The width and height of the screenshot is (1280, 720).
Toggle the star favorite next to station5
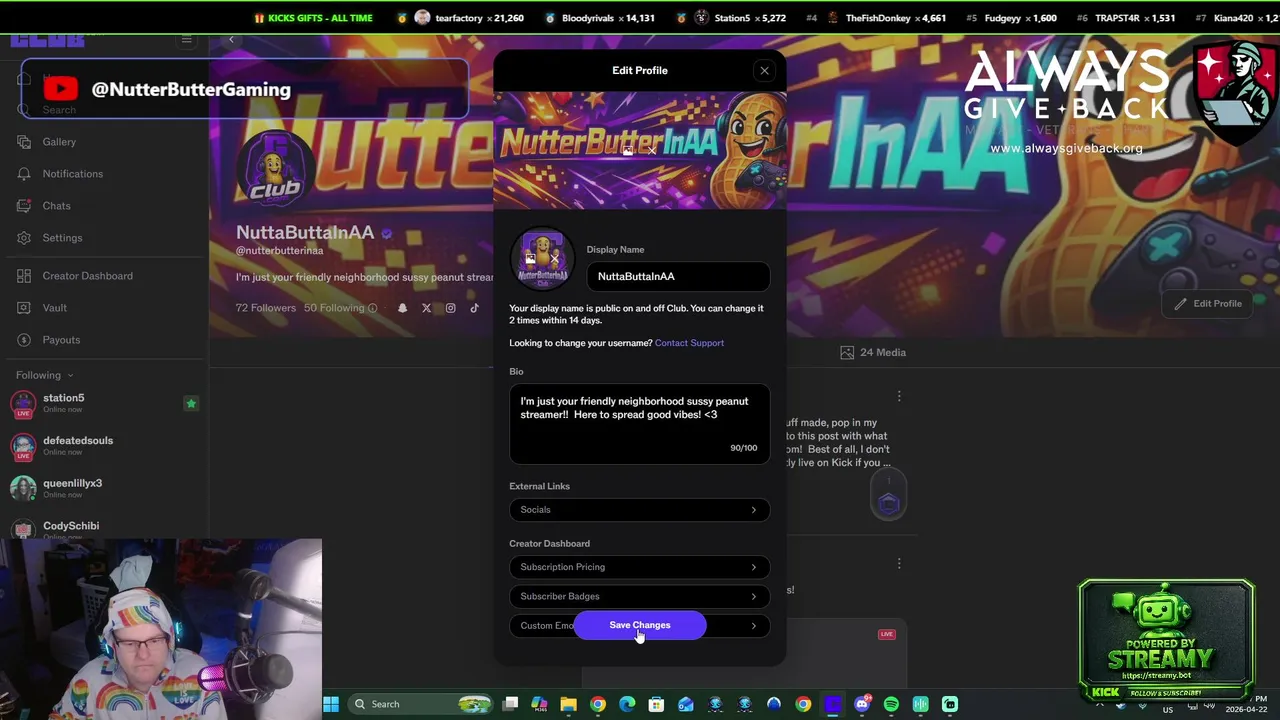pos(191,403)
